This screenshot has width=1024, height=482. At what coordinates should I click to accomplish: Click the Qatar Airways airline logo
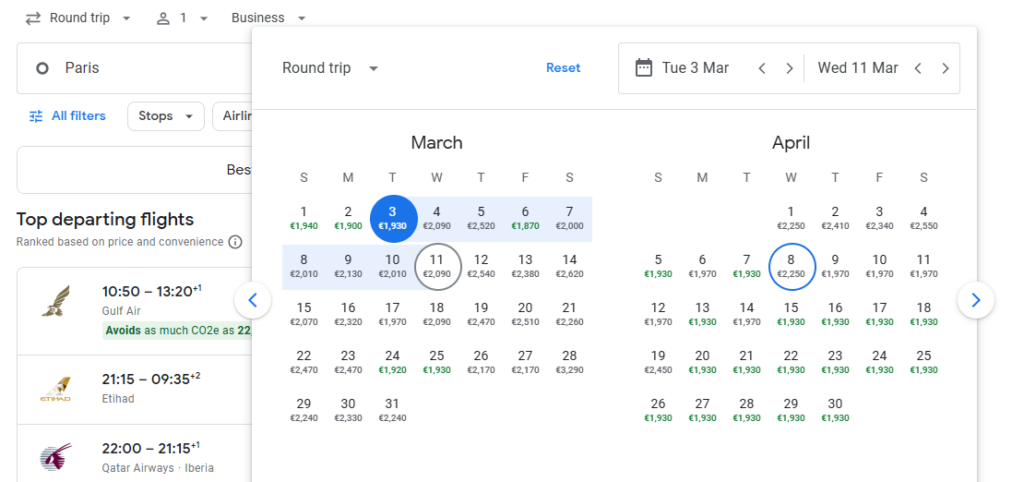tap(56, 457)
